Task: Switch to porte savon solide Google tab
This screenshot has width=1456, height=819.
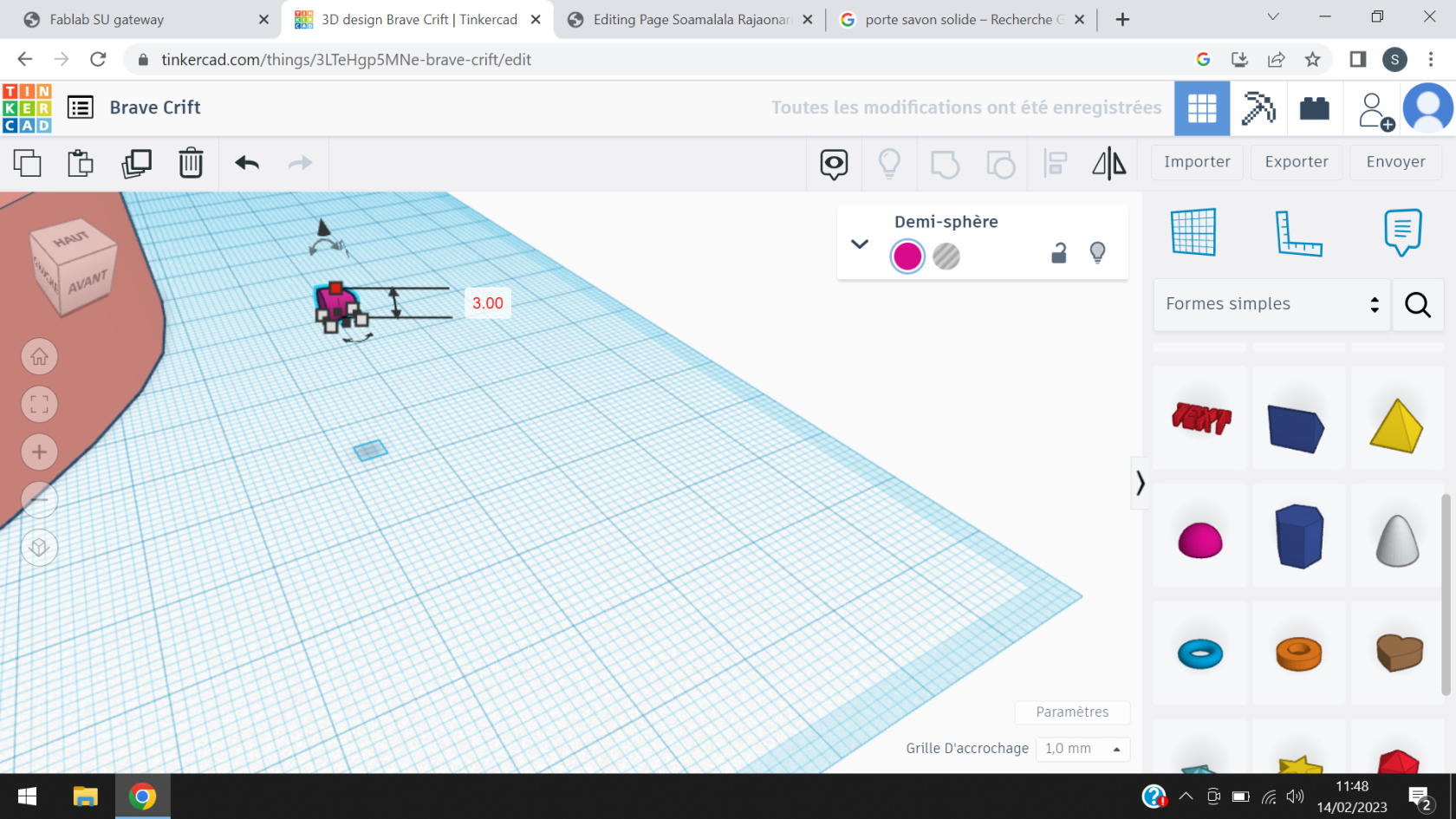Action: pos(960,20)
